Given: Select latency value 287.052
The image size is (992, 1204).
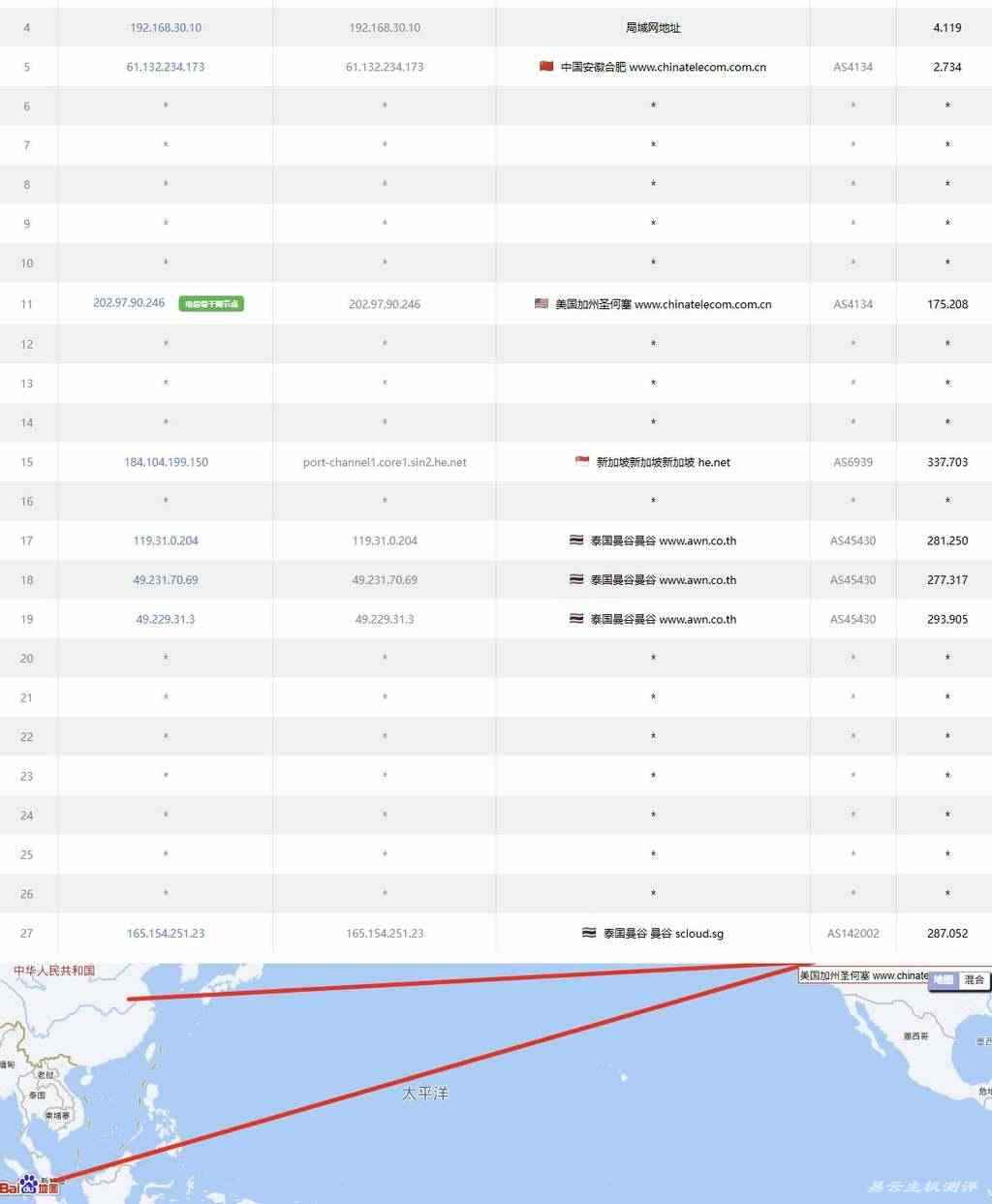Looking at the screenshot, I should (x=947, y=934).
